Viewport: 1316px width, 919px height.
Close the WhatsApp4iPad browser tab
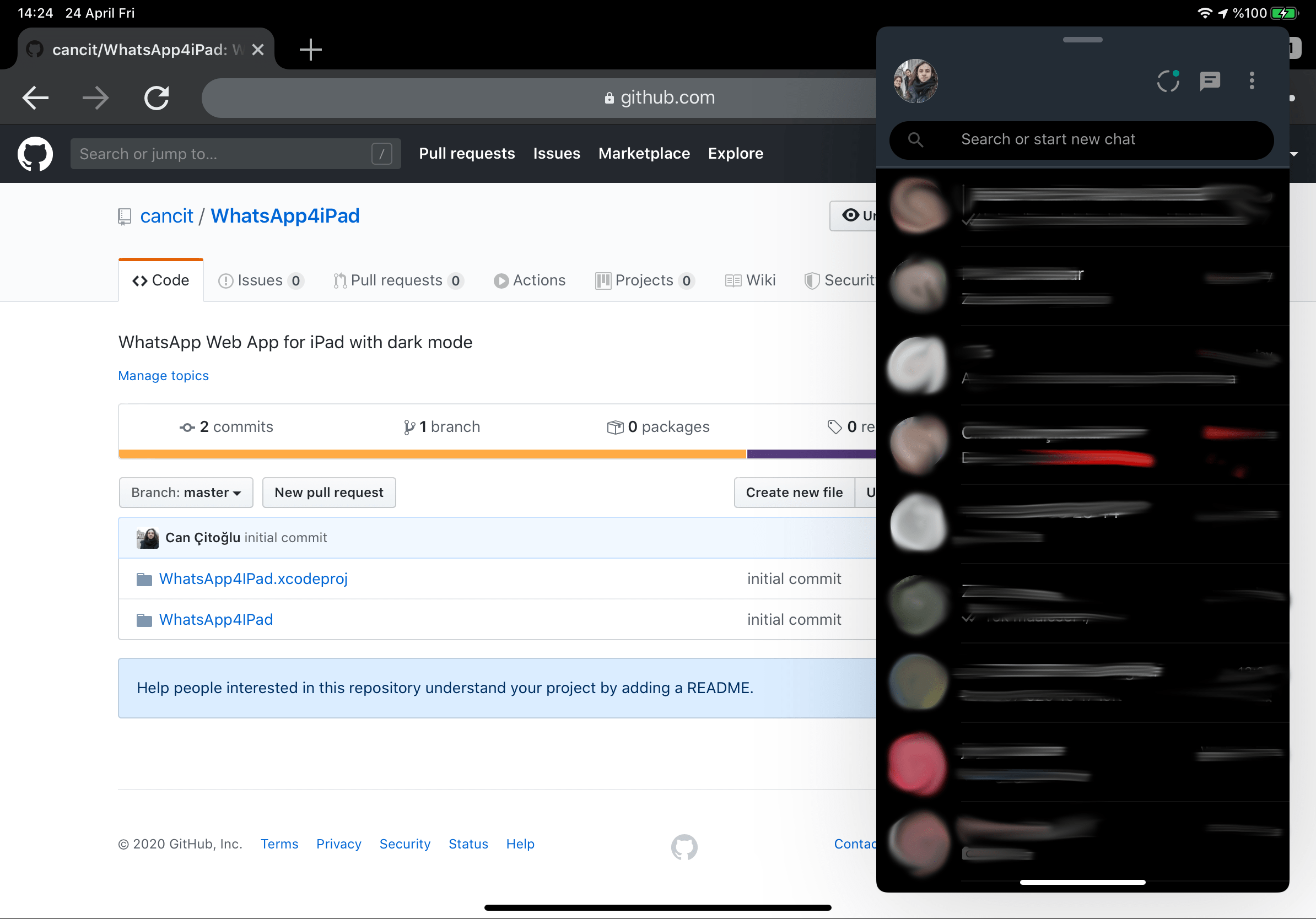pyautogui.click(x=258, y=50)
